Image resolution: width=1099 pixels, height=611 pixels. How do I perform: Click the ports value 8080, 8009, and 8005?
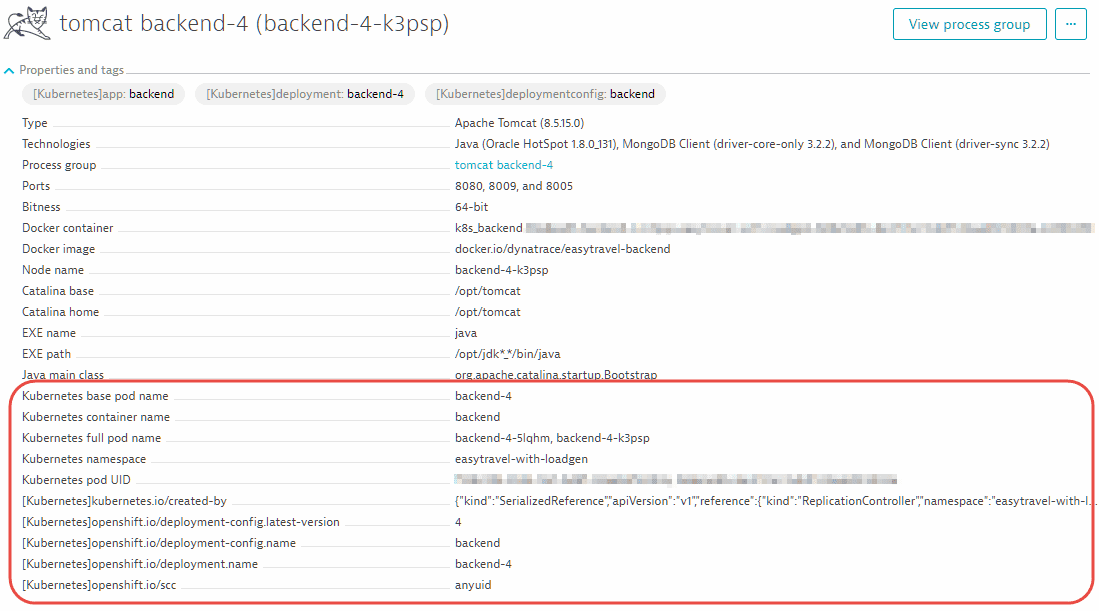pos(514,186)
